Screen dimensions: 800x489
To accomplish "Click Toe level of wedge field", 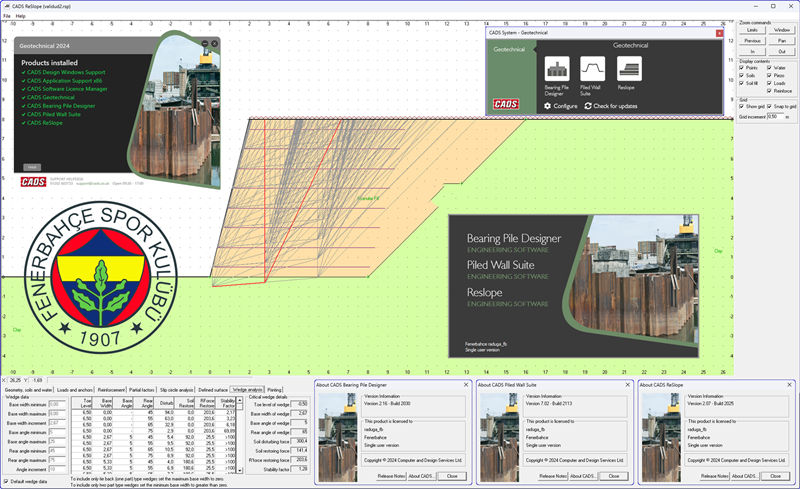I will (299, 404).
